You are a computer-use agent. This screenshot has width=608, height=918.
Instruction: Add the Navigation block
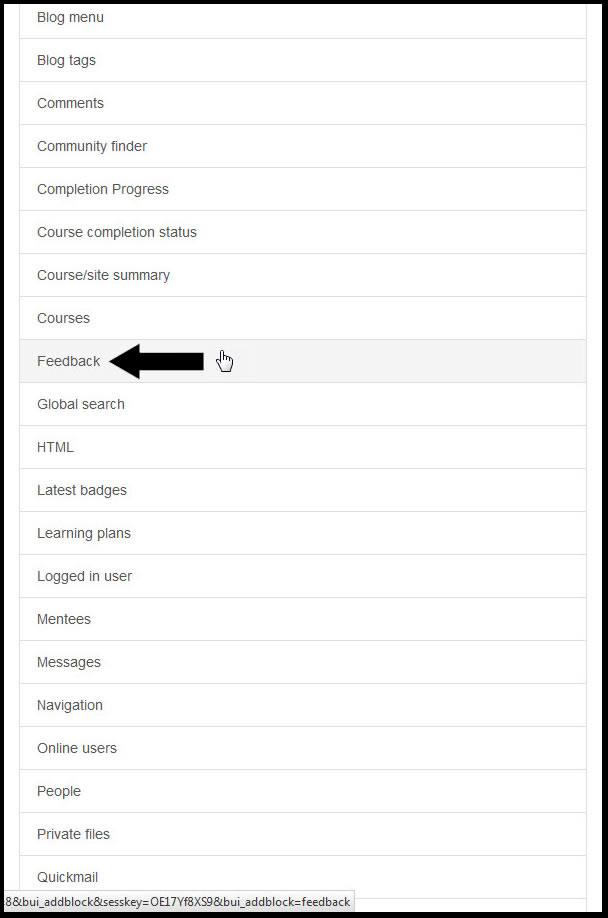pyautogui.click(x=303, y=705)
